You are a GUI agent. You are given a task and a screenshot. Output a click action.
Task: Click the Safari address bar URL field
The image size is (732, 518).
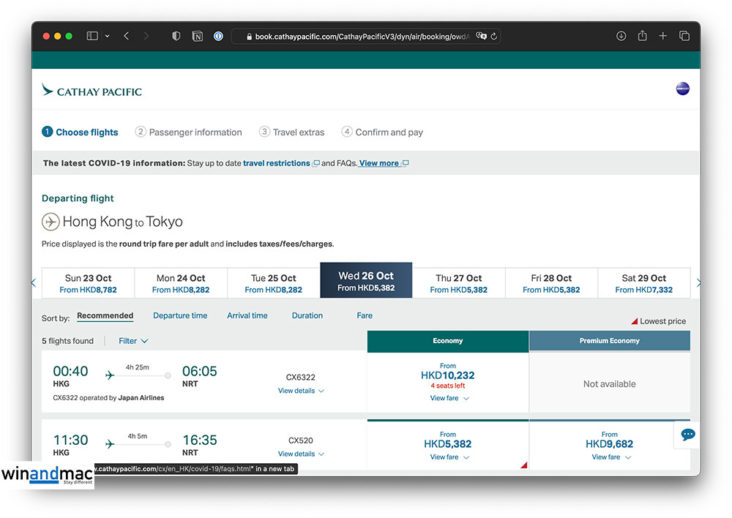point(360,36)
